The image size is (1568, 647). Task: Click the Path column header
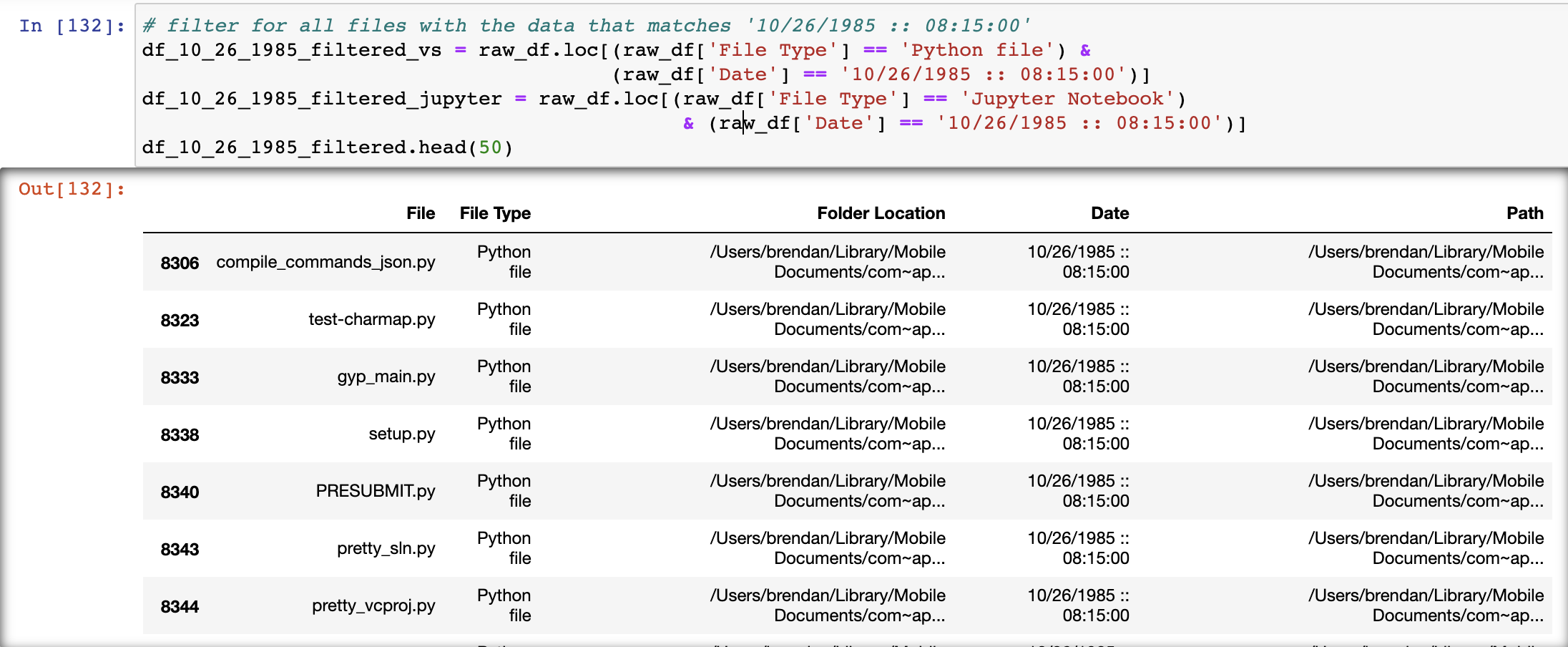point(1525,213)
